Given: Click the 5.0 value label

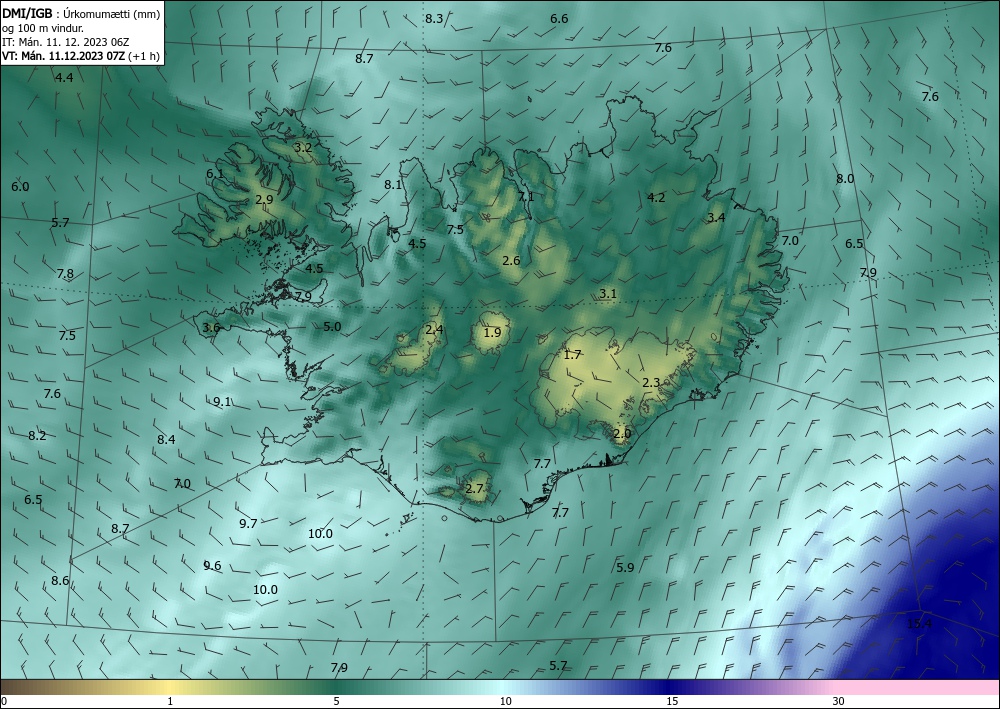Looking at the screenshot, I should coord(332,326).
